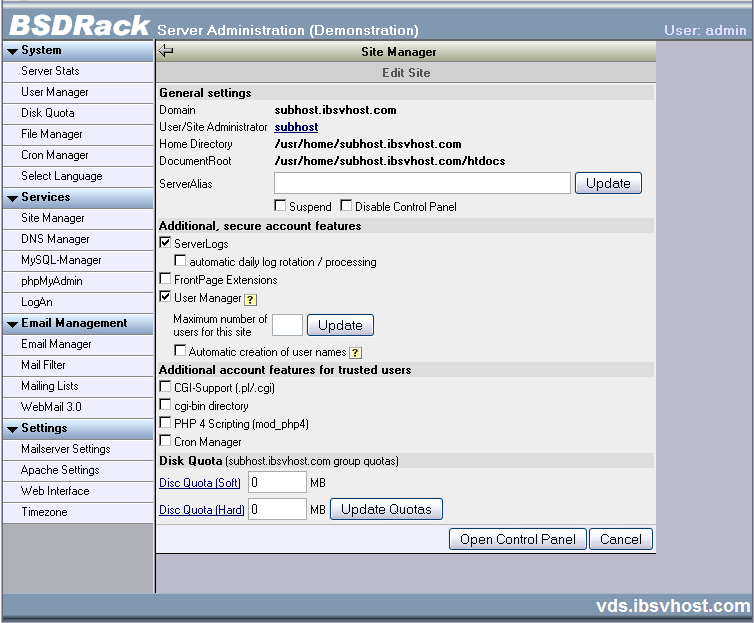Open Mailserver Settings
The width and height of the screenshot is (754, 623).
coord(78,449)
